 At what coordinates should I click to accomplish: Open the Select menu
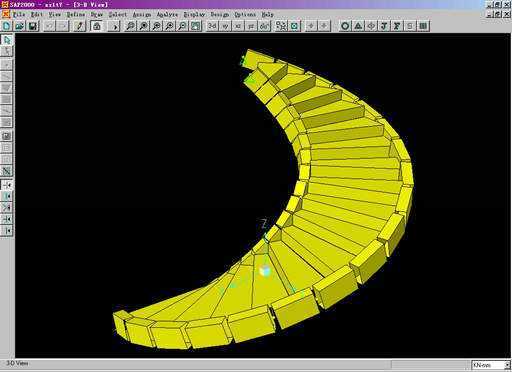click(118, 15)
